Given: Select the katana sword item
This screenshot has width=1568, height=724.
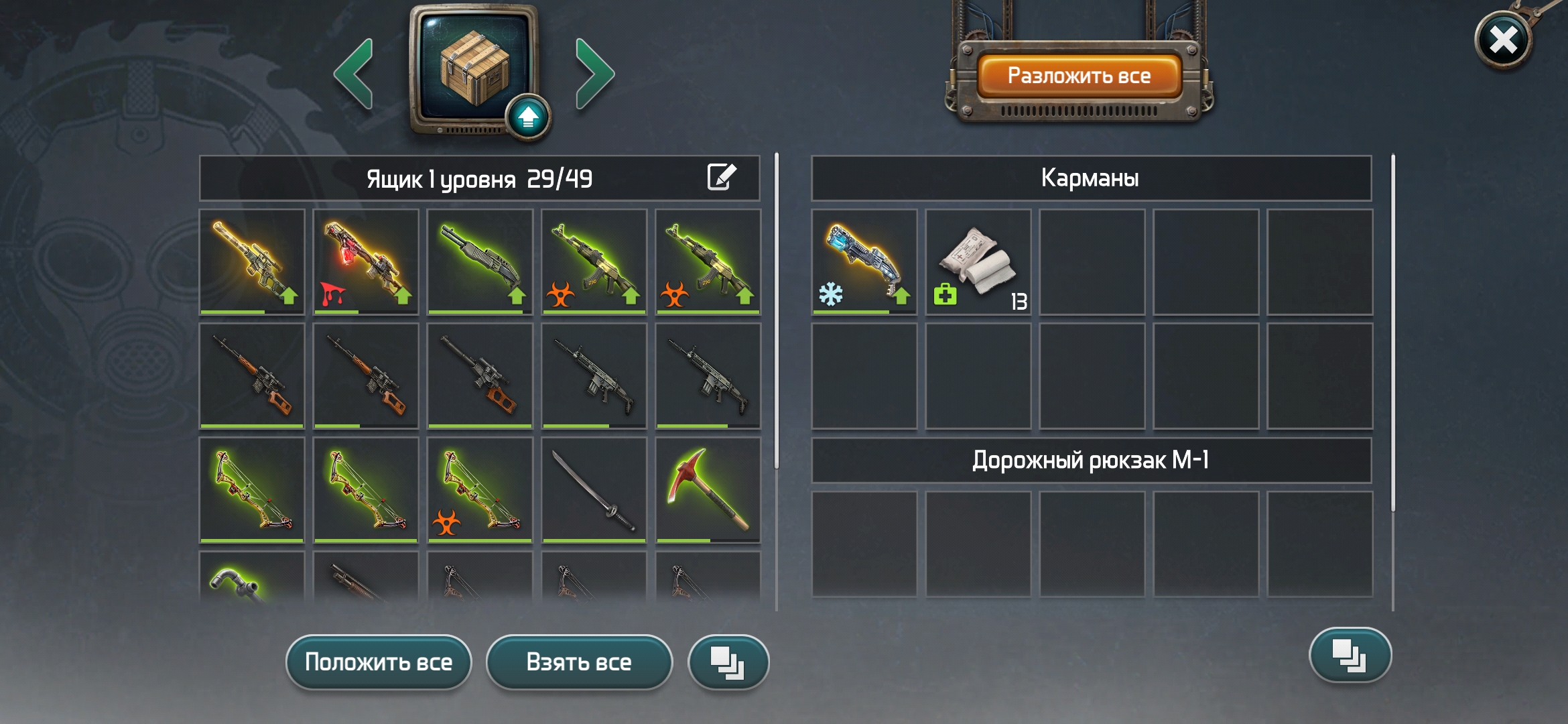Looking at the screenshot, I should pos(594,490).
